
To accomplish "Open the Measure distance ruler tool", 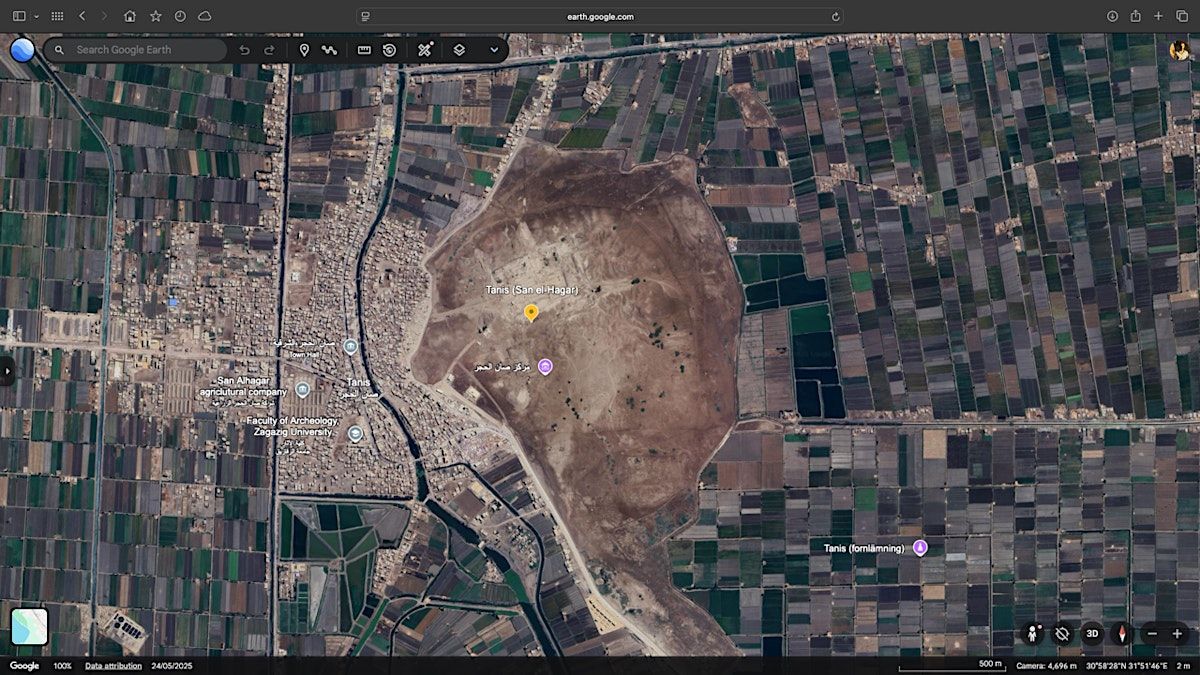I will [x=364, y=50].
